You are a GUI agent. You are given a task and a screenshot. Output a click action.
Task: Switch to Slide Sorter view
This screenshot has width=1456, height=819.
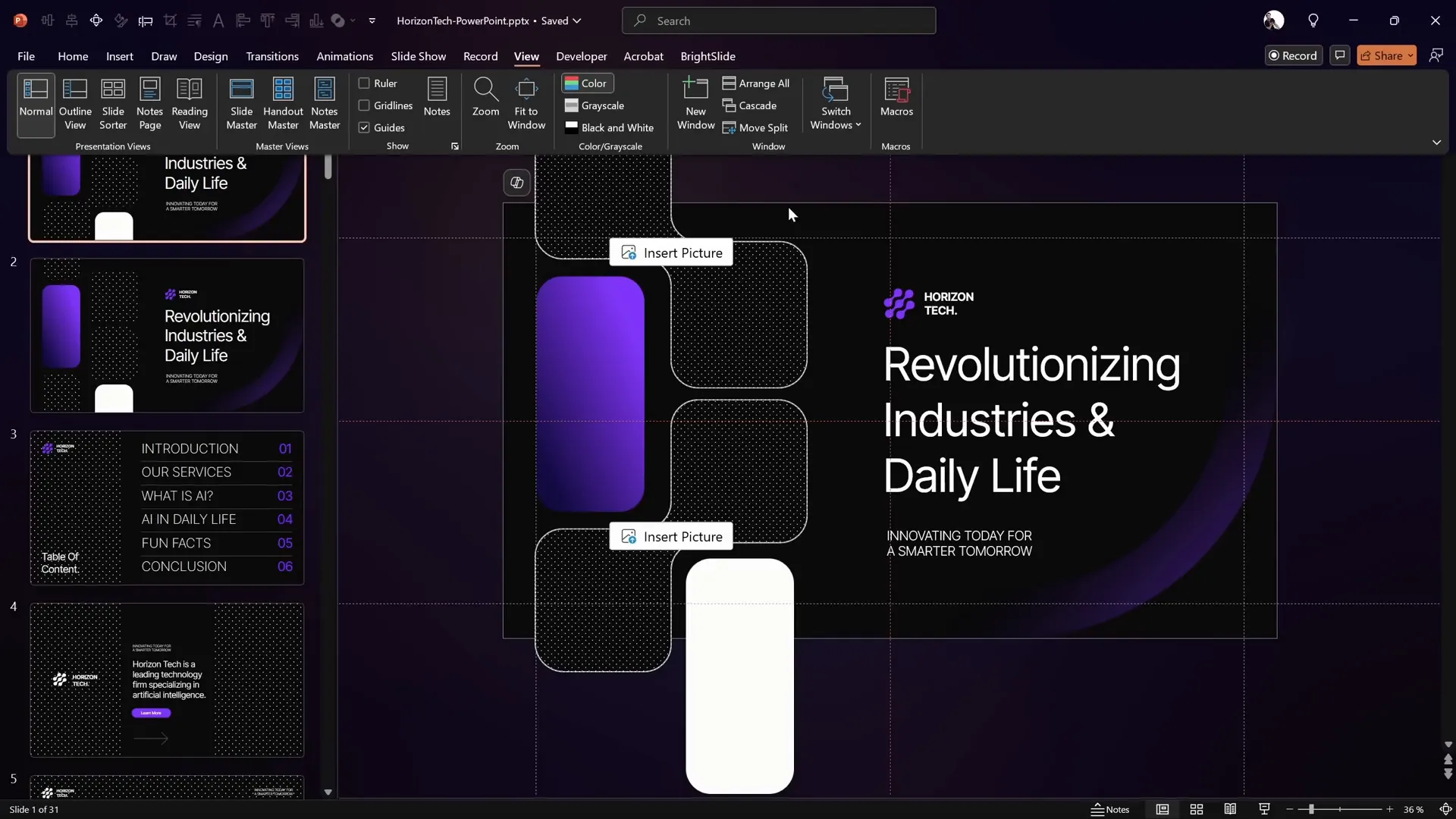pyautogui.click(x=112, y=104)
